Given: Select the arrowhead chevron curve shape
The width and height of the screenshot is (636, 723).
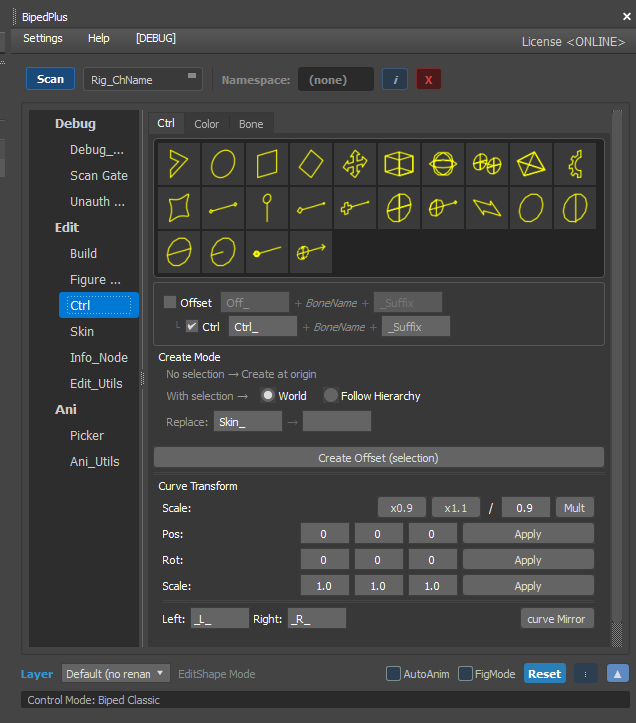Looking at the screenshot, I should tap(179, 164).
